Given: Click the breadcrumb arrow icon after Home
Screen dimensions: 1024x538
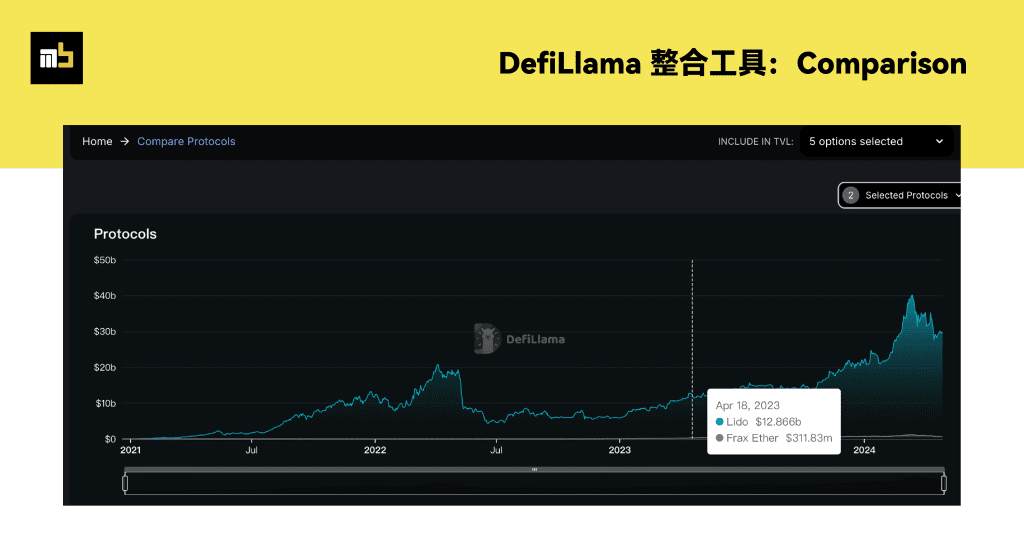Looking at the screenshot, I should 124,142.
